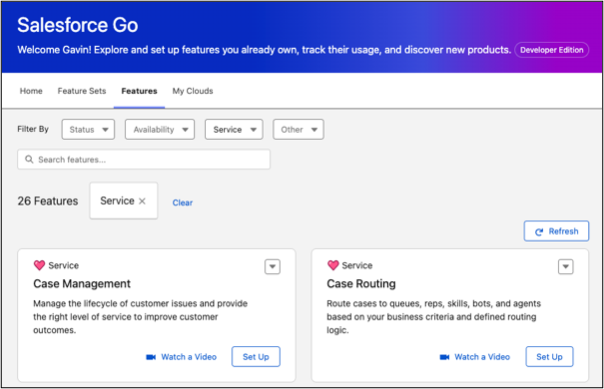Click the Refresh button
The width and height of the screenshot is (604, 389).
point(556,231)
